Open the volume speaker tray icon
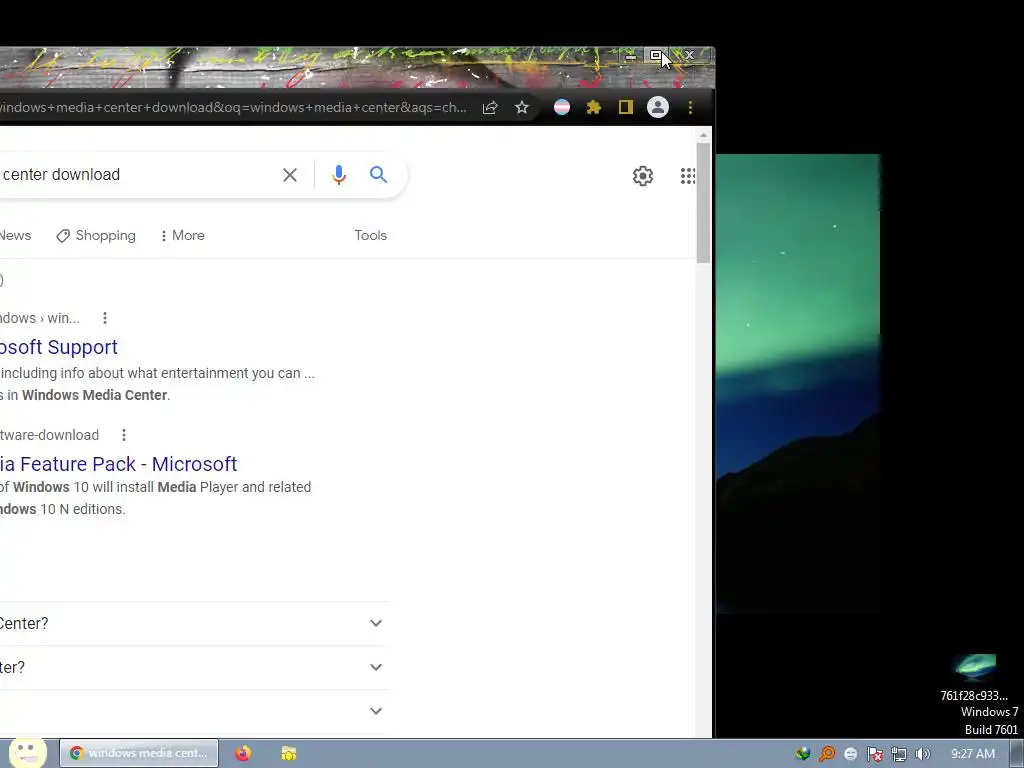 coord(923,754)
